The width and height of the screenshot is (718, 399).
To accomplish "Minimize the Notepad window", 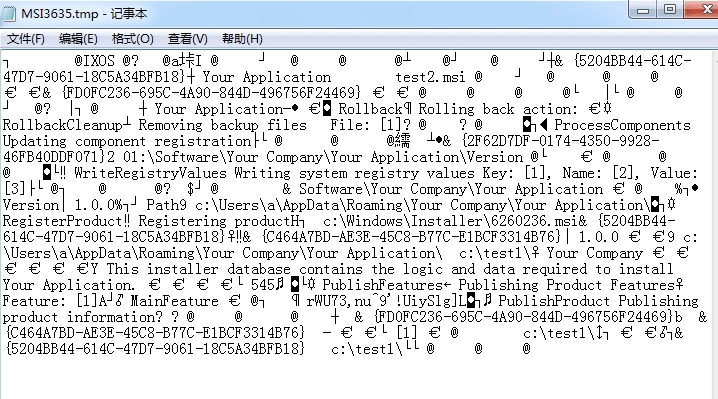I will click(x=642, y=9).
